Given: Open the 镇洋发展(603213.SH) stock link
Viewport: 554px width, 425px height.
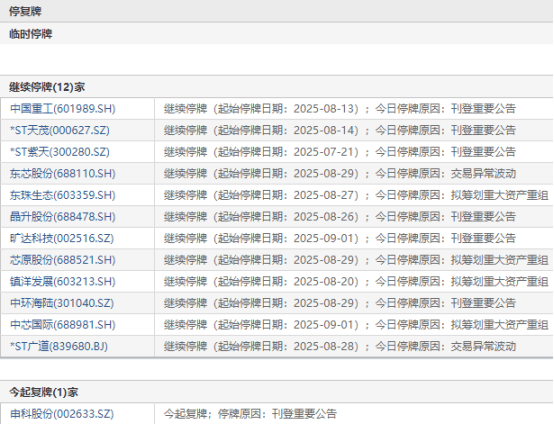Looking at the screenshot, I should pyautogui.click(x=63, y=282).
